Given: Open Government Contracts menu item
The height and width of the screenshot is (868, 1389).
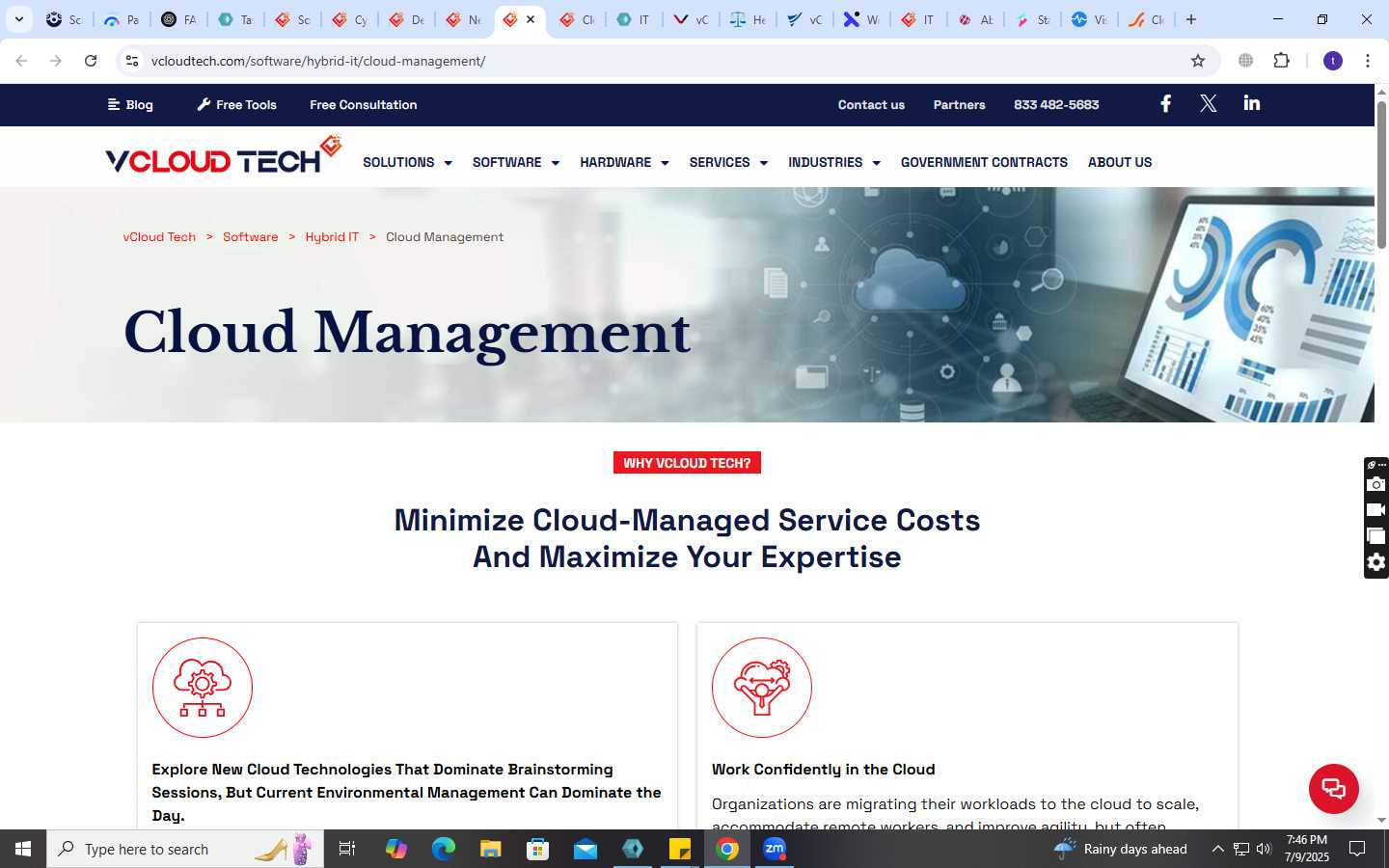Looking at the screenshot, I should (984, 162).
